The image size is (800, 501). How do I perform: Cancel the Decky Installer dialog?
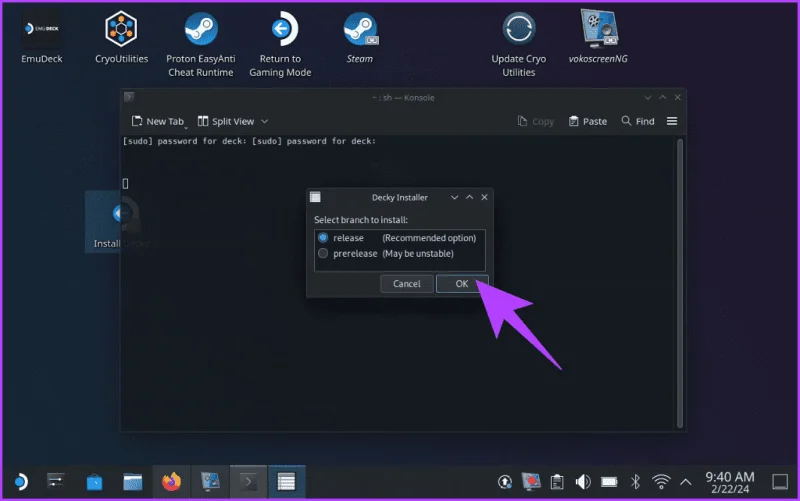pos(407,284)
